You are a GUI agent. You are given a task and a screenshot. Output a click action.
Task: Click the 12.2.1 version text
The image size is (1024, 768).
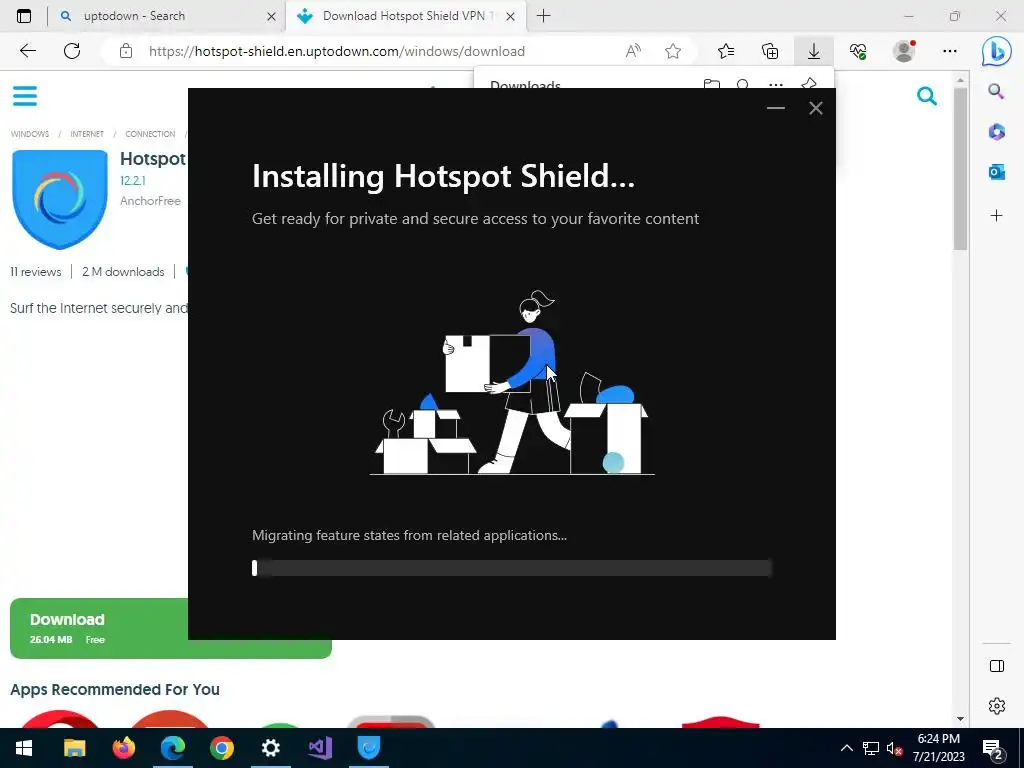point(133,181)
